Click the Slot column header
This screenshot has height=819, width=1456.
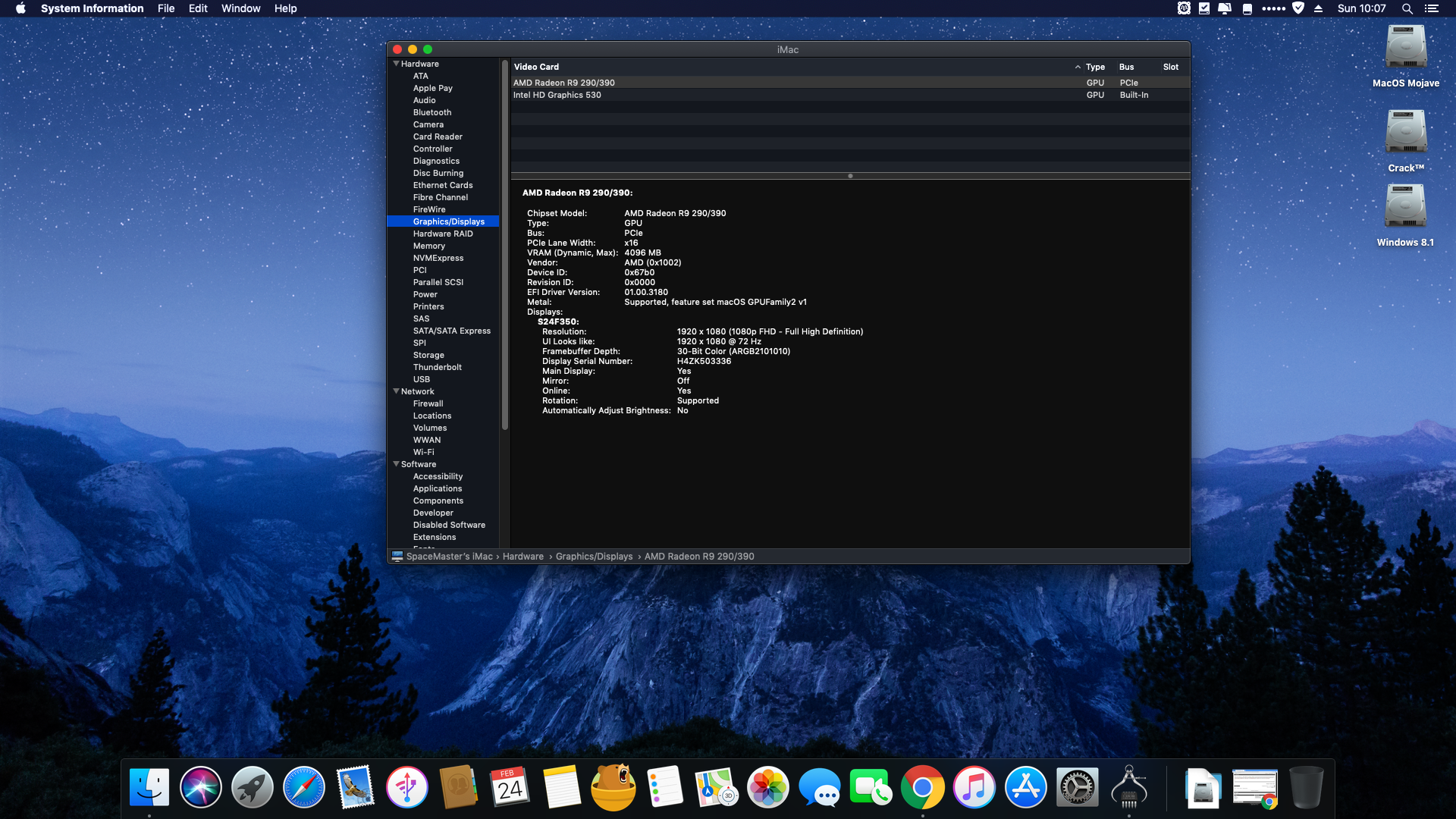point(1171,67)
